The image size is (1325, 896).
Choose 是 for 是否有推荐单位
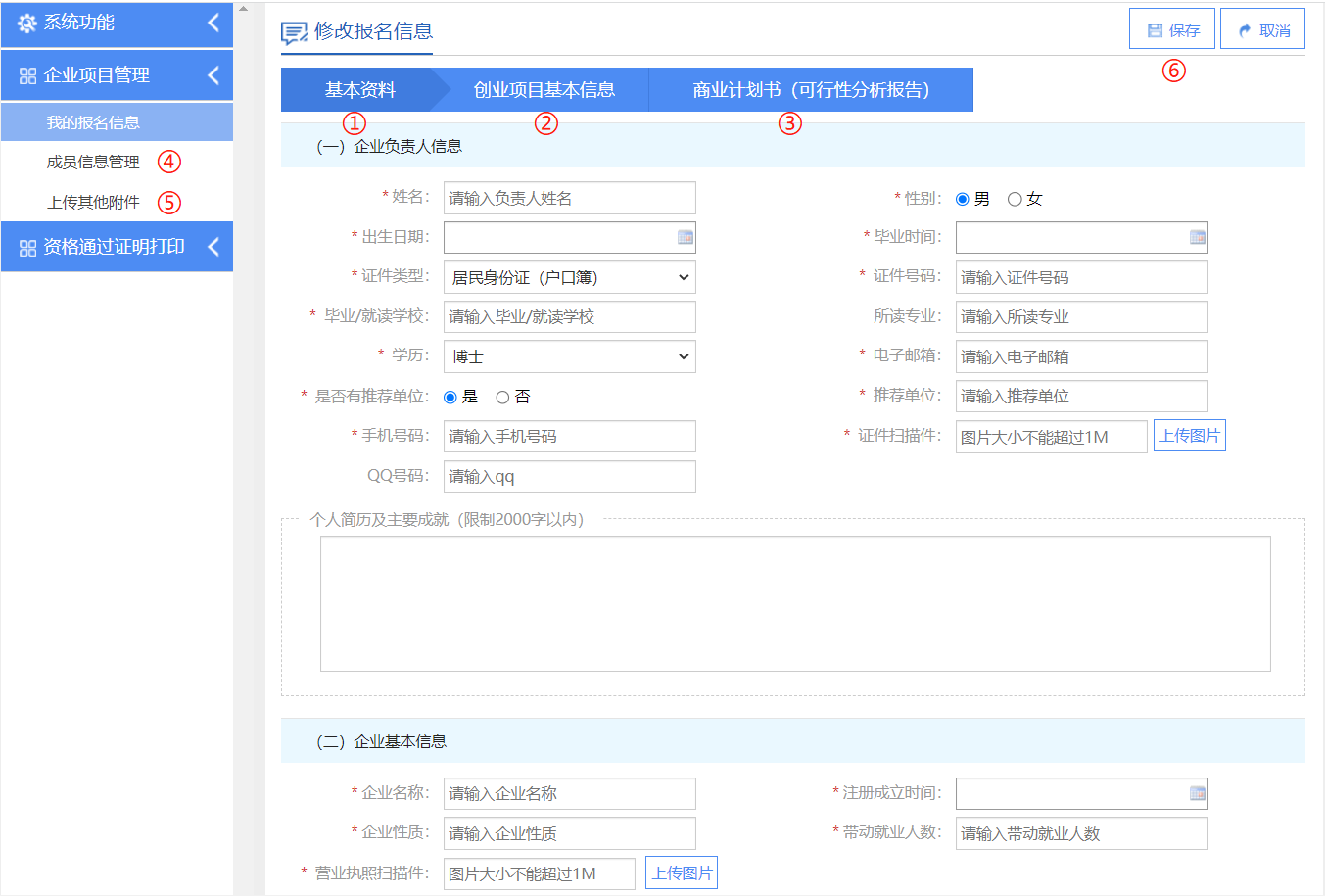point(450,397)
